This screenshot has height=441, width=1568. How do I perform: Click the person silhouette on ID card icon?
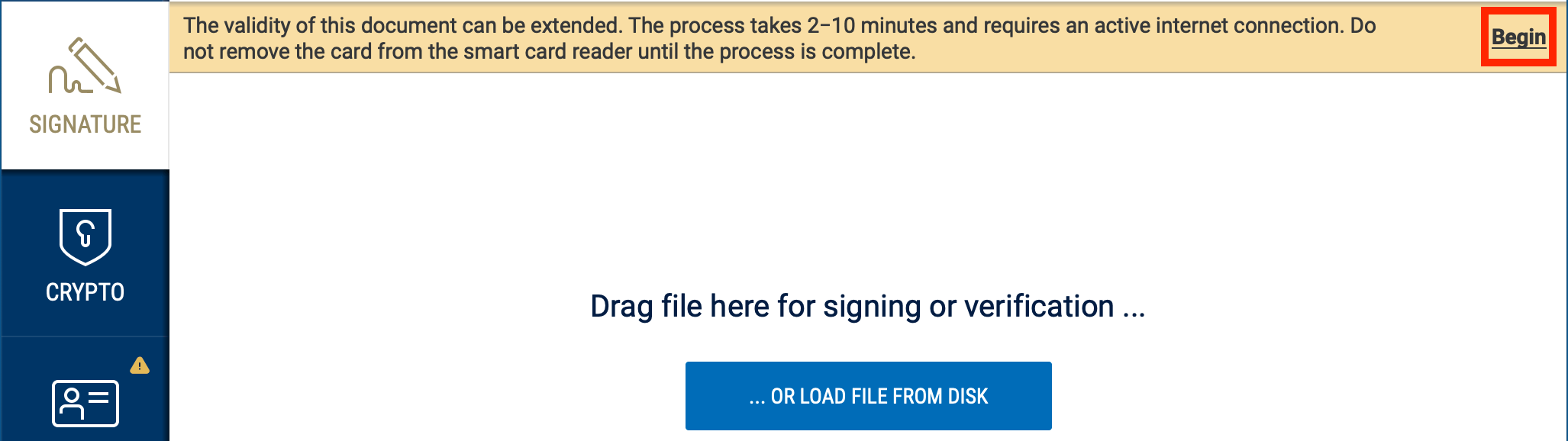click(x=72, y=404)
